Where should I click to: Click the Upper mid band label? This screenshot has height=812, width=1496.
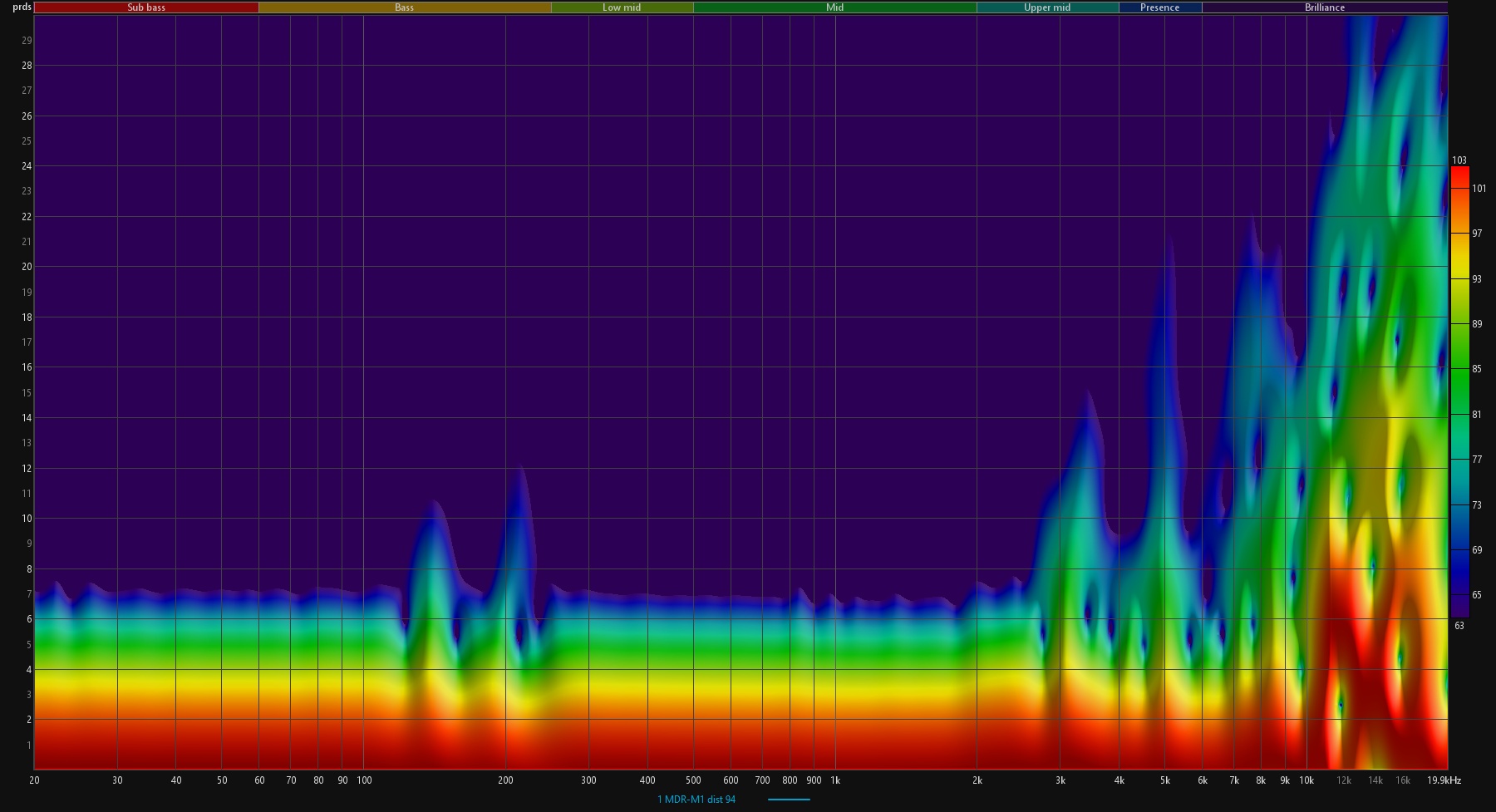1046,7
